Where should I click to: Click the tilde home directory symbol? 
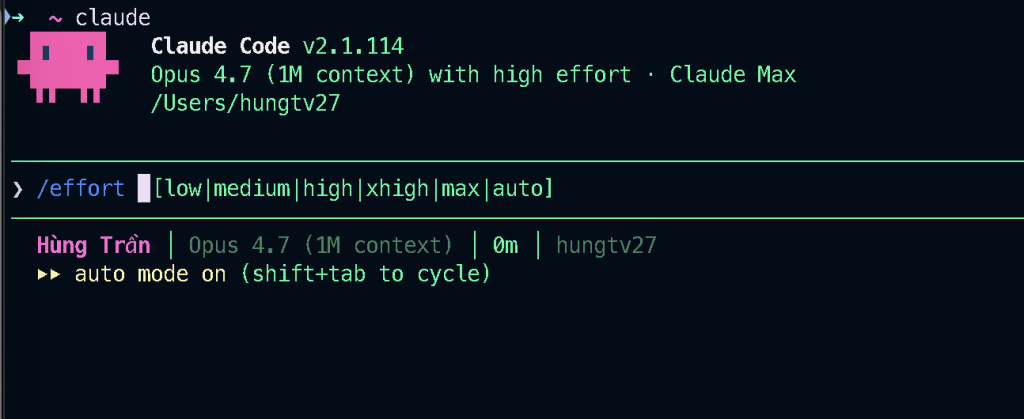pyautogui.click(x=55, y=17)
